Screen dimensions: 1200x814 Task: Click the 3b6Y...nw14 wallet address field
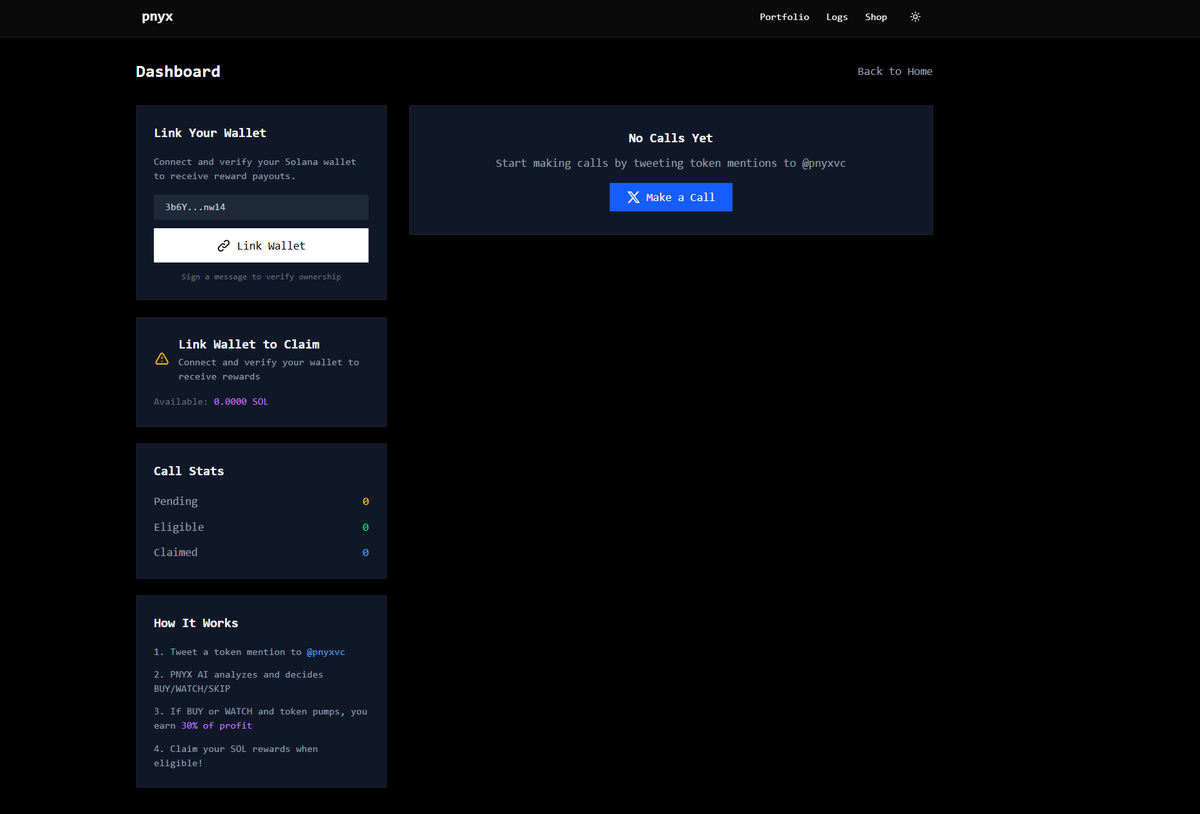260,207
